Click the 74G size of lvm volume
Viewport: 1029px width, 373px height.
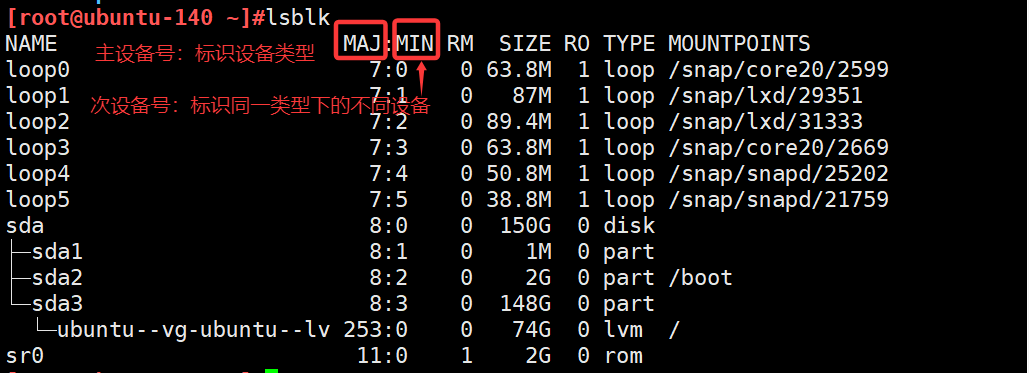pyautogui.click(x=532, y=330)
